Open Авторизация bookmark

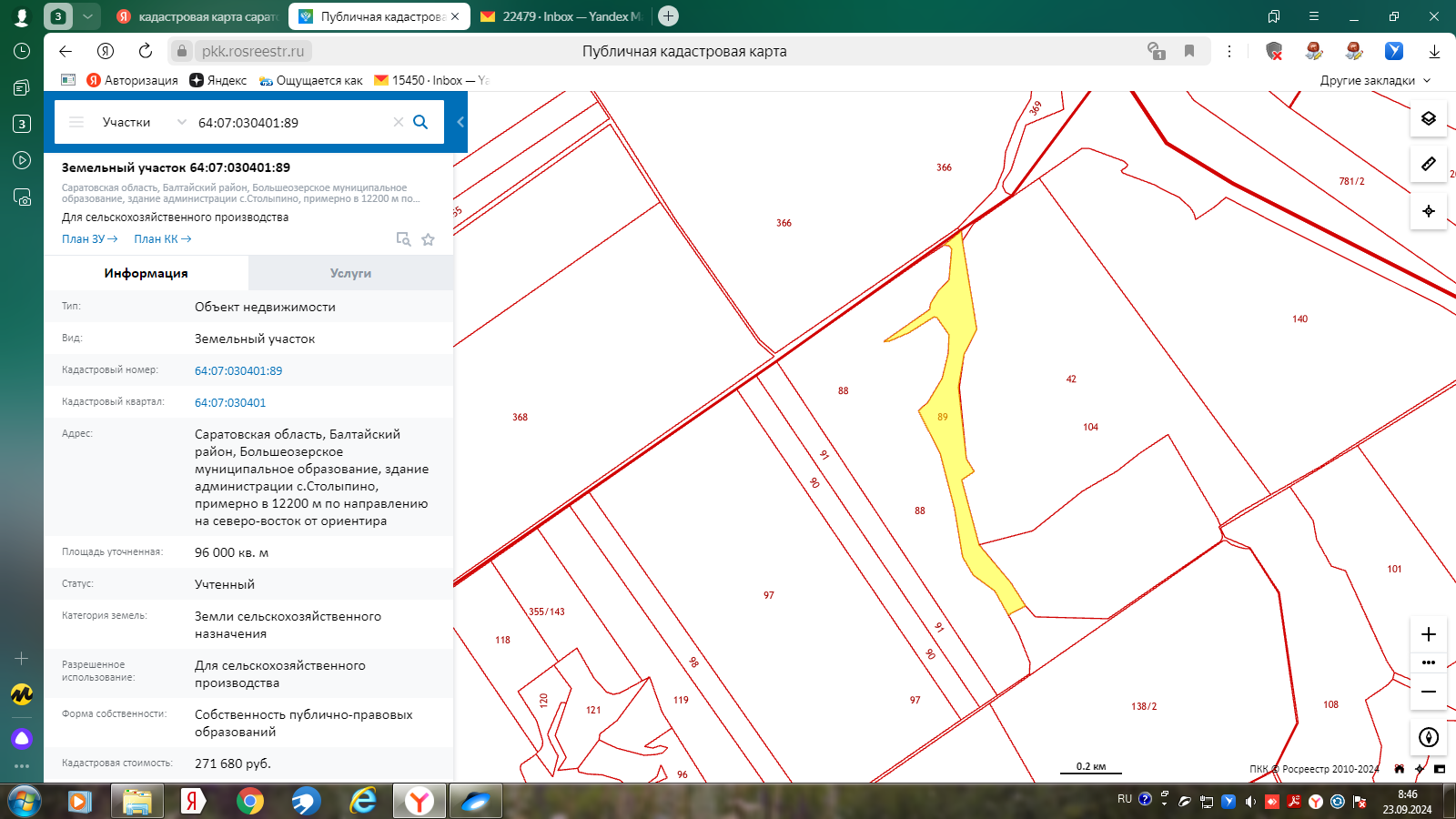coord(133,80)
